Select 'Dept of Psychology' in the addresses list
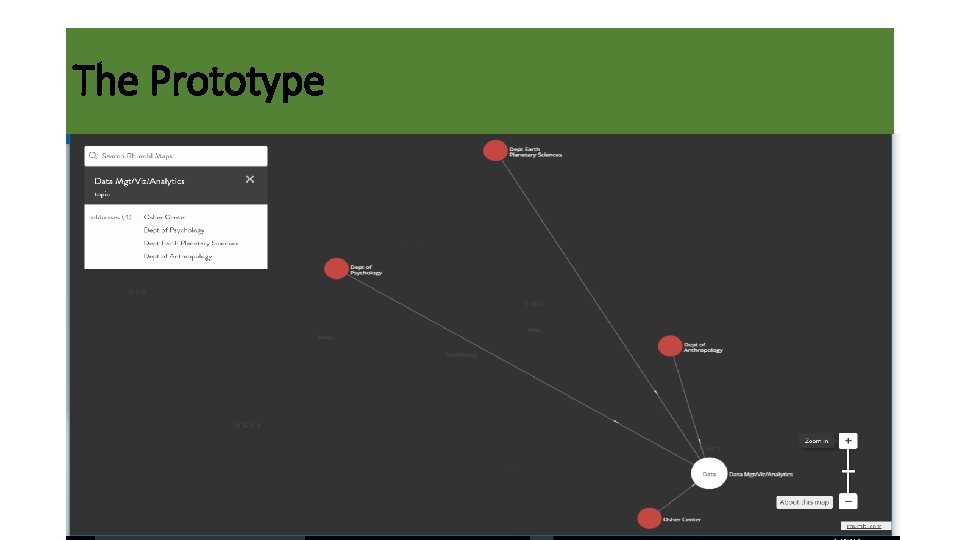 point(174,230)
